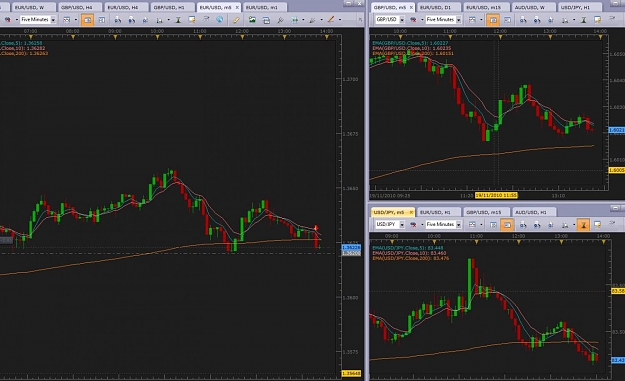
Task: Click chart type icon in GBP/USD toolbar
Action: (x=472, y=20)
